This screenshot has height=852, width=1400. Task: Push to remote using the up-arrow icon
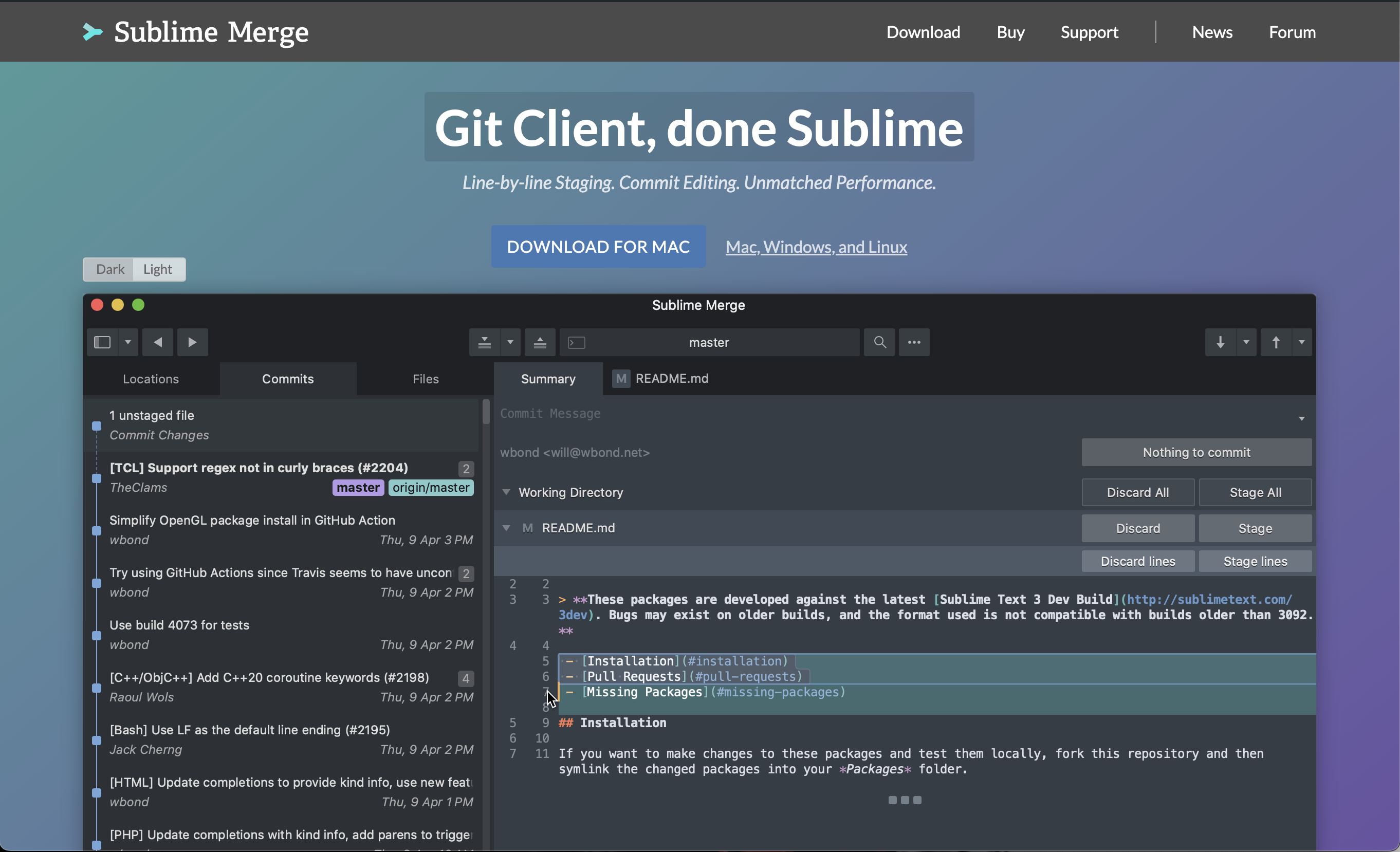click(x=1276, y=342)
